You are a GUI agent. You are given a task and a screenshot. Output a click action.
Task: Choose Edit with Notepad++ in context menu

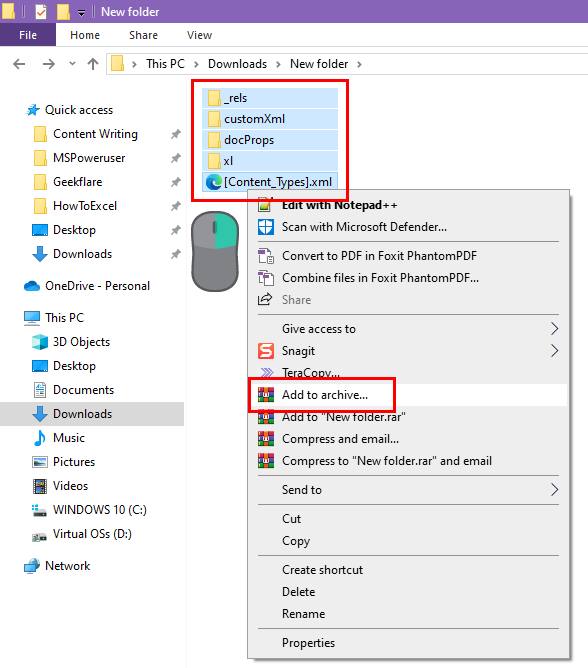[x=340, y=205]
